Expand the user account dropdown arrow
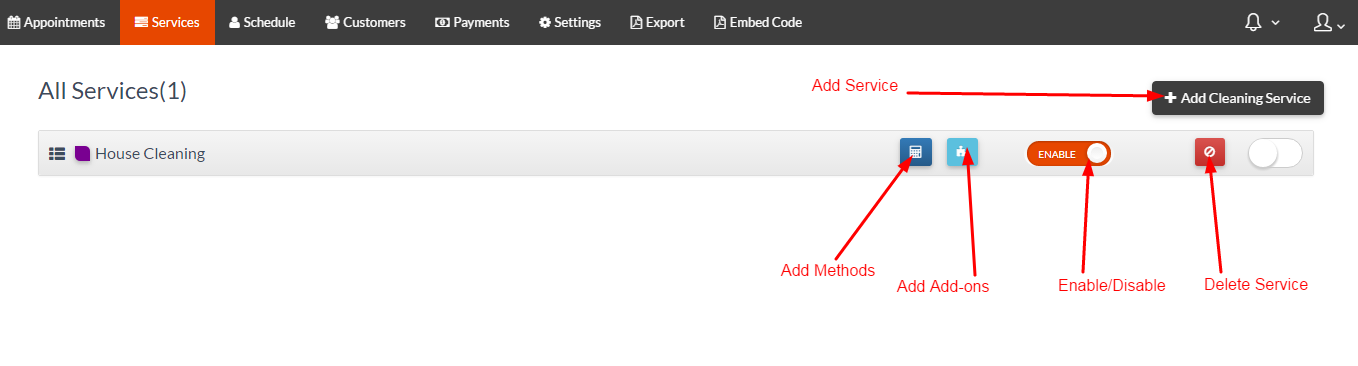 tap(1342, 26)
